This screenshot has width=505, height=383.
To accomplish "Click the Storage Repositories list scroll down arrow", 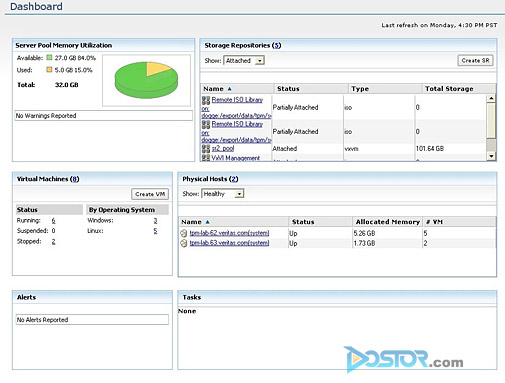I will pyautogui.click(x=491, y=156).
